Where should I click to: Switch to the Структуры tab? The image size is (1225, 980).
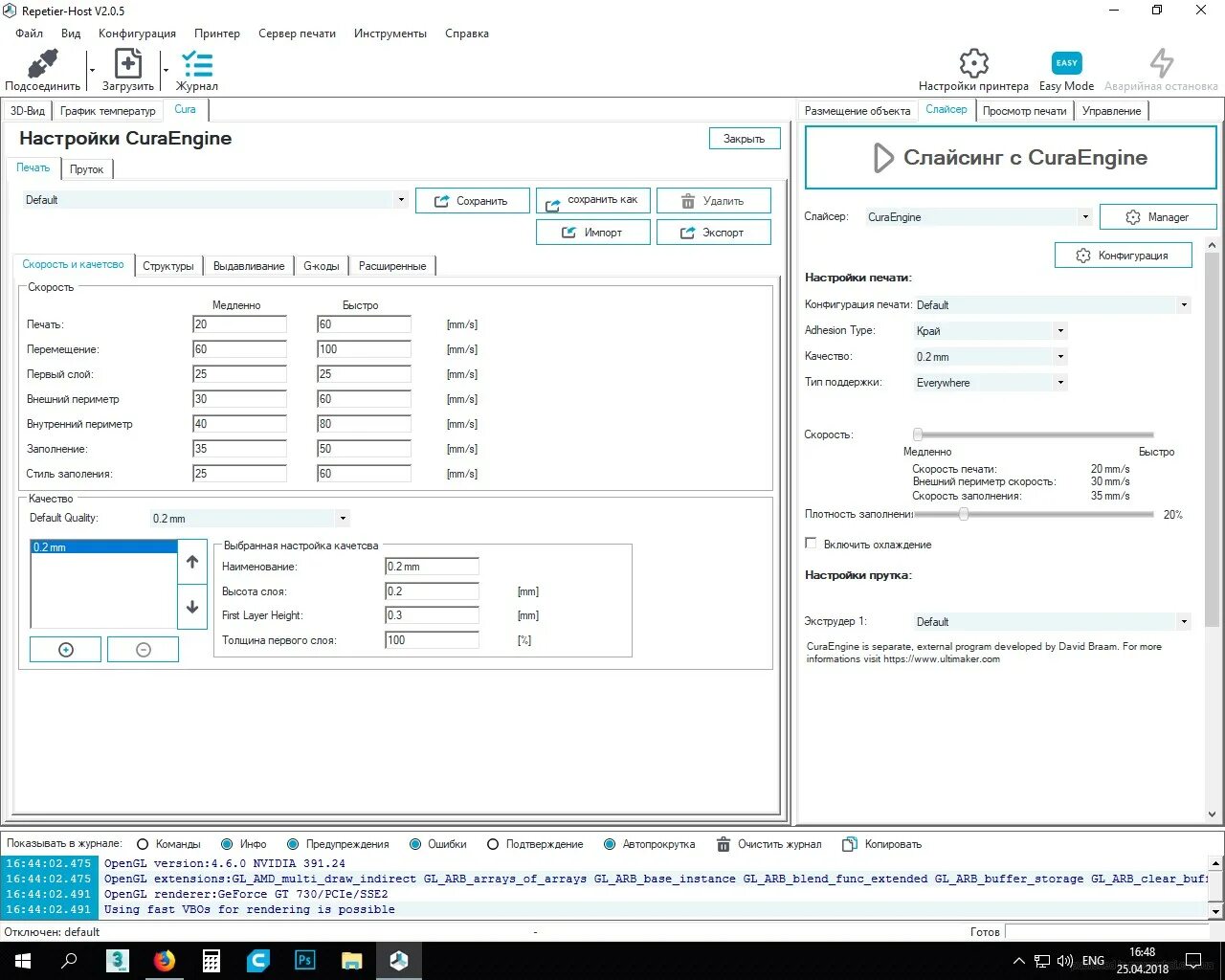coord(168,266)
